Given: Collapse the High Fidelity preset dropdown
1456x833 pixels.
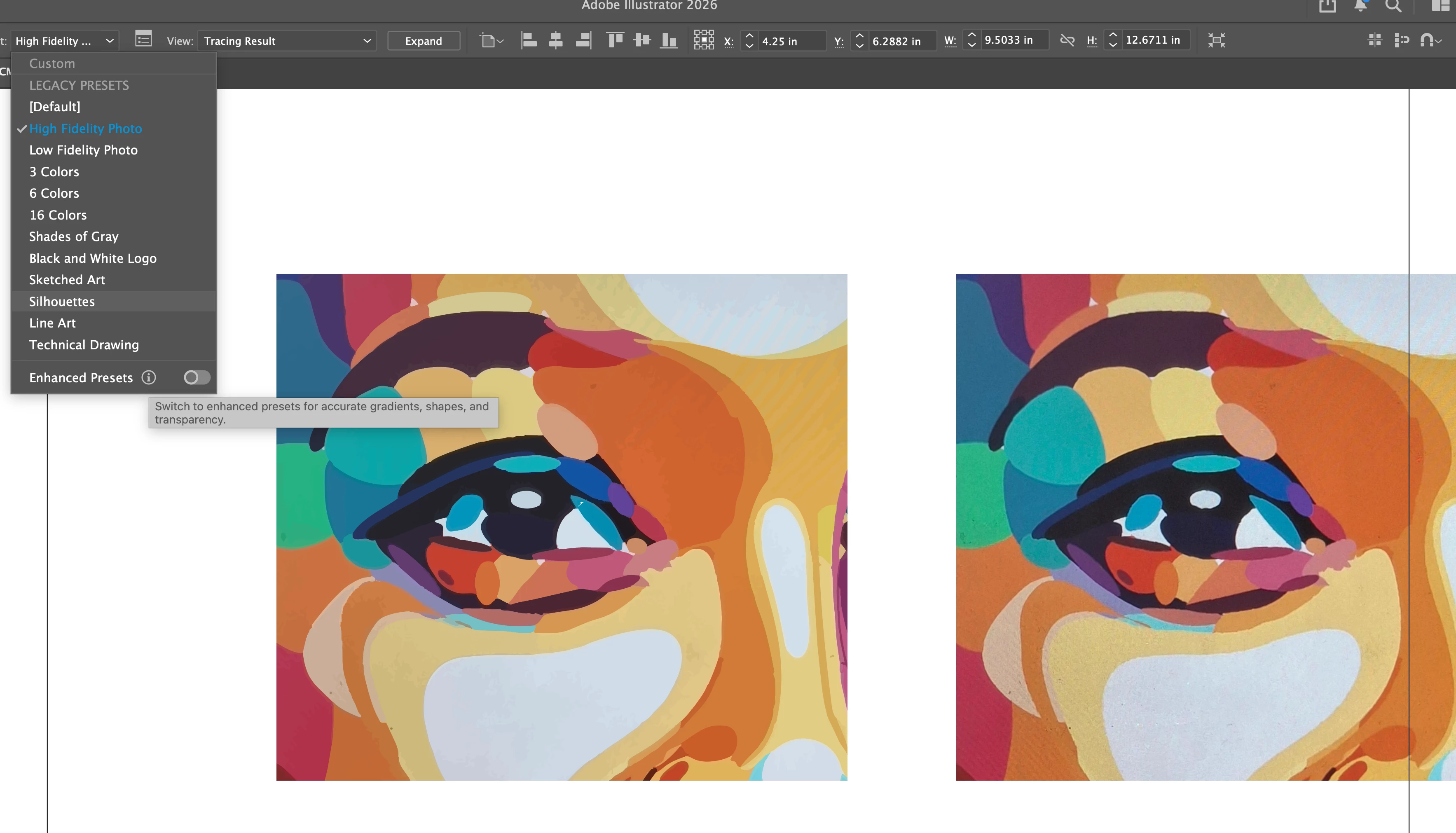Looking at the screenshot, I should [65, 41].
